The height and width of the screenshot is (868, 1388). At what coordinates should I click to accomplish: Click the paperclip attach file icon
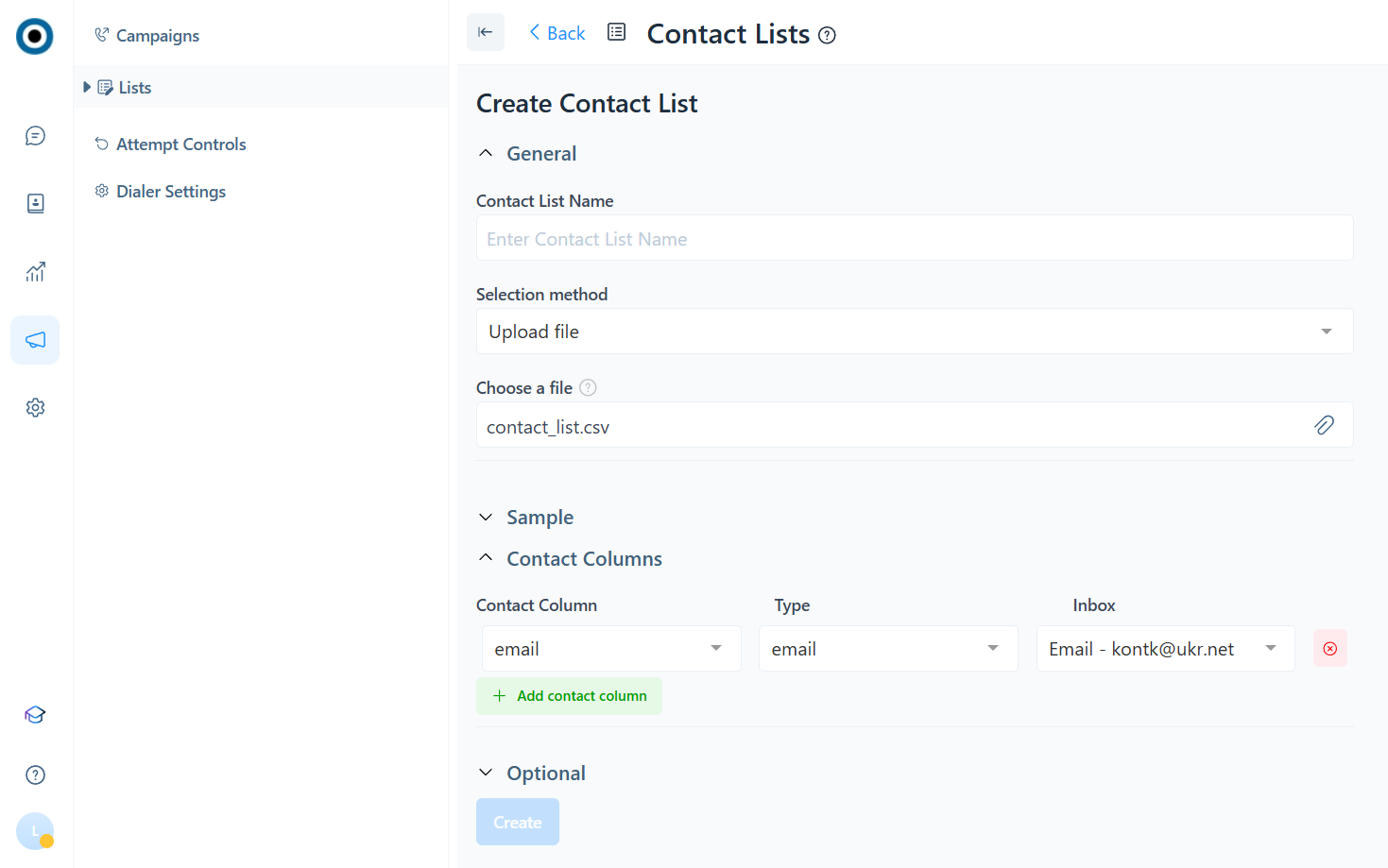click(1324, 425)
